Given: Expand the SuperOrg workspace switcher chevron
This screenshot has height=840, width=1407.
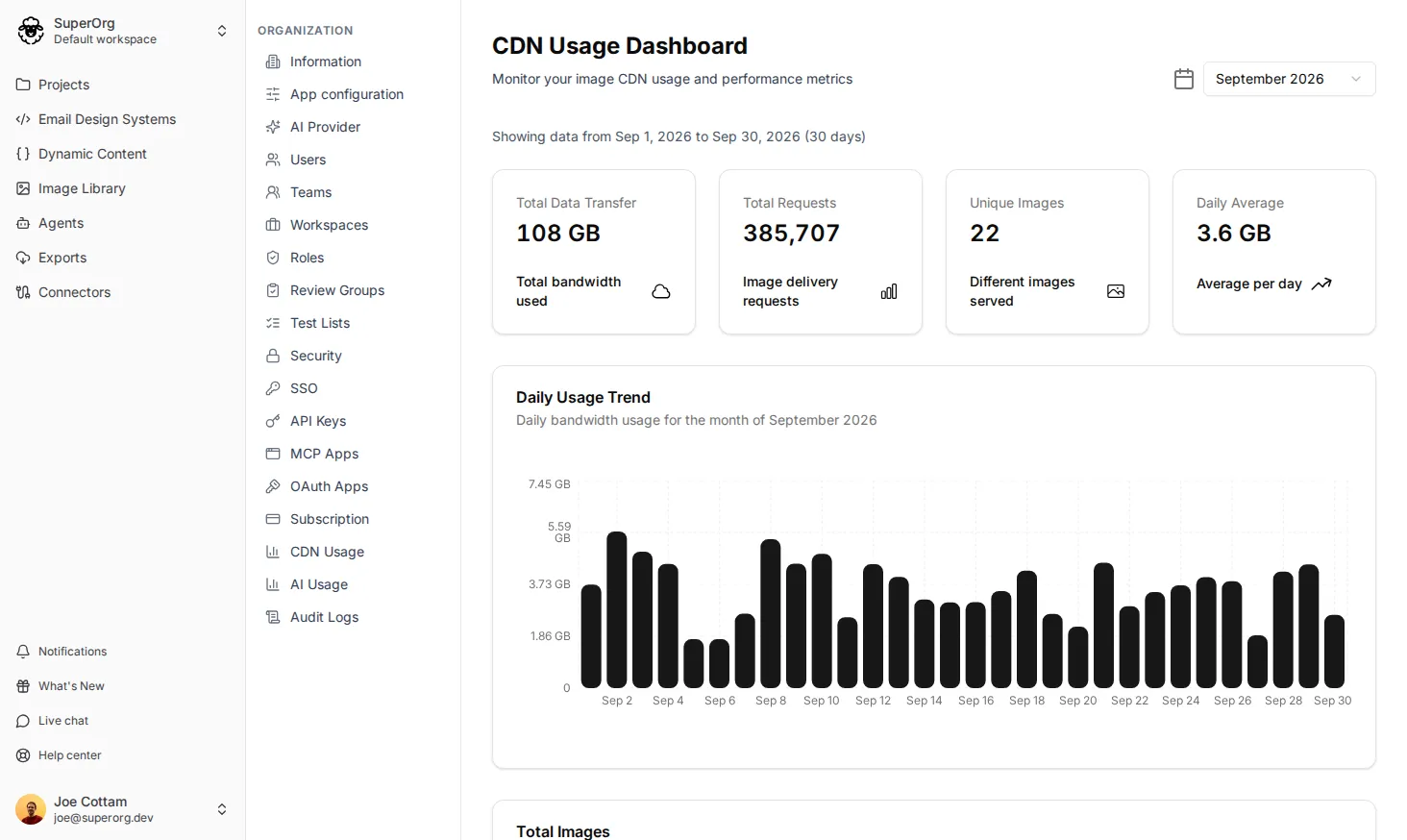Looking at the screenshot, I should coord(222,31).
